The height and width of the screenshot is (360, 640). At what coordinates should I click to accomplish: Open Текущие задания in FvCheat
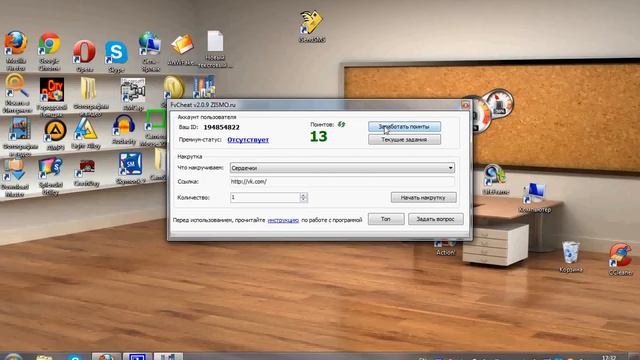[404, 140]
